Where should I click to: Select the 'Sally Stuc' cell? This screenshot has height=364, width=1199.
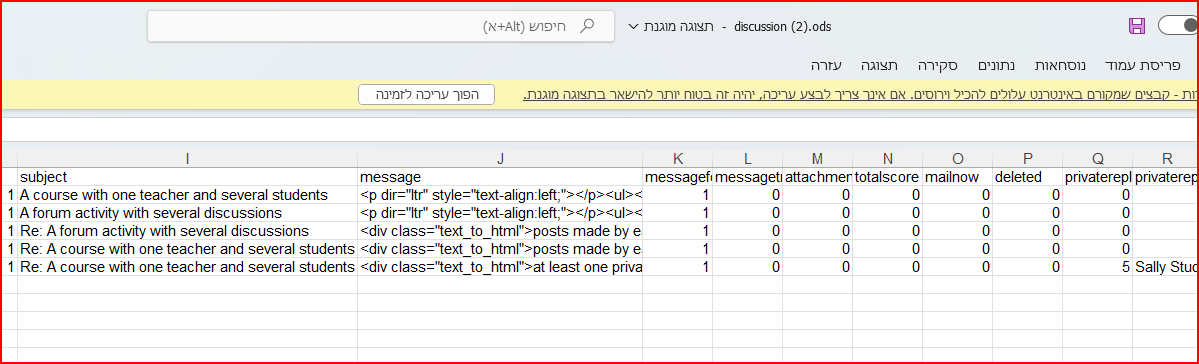1166,267
